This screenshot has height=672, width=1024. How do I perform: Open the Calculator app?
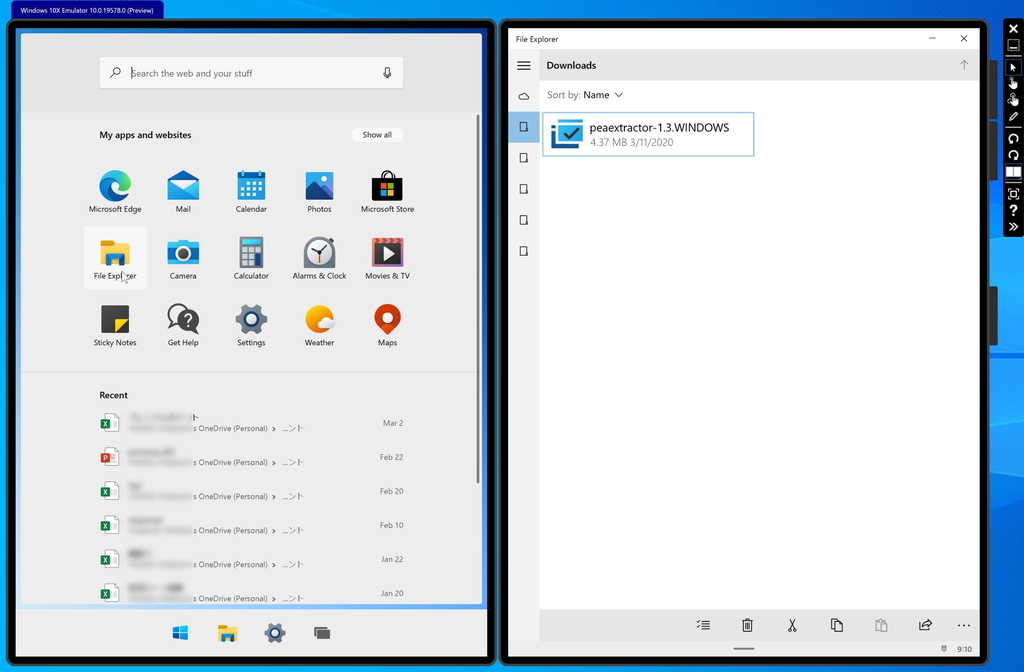click(251, 258)
